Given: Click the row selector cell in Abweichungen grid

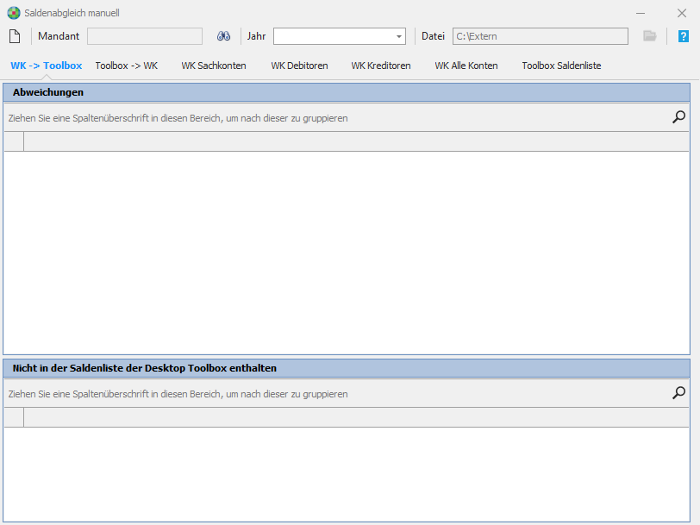Looking at the screenshot, I should tap(14, 142).
